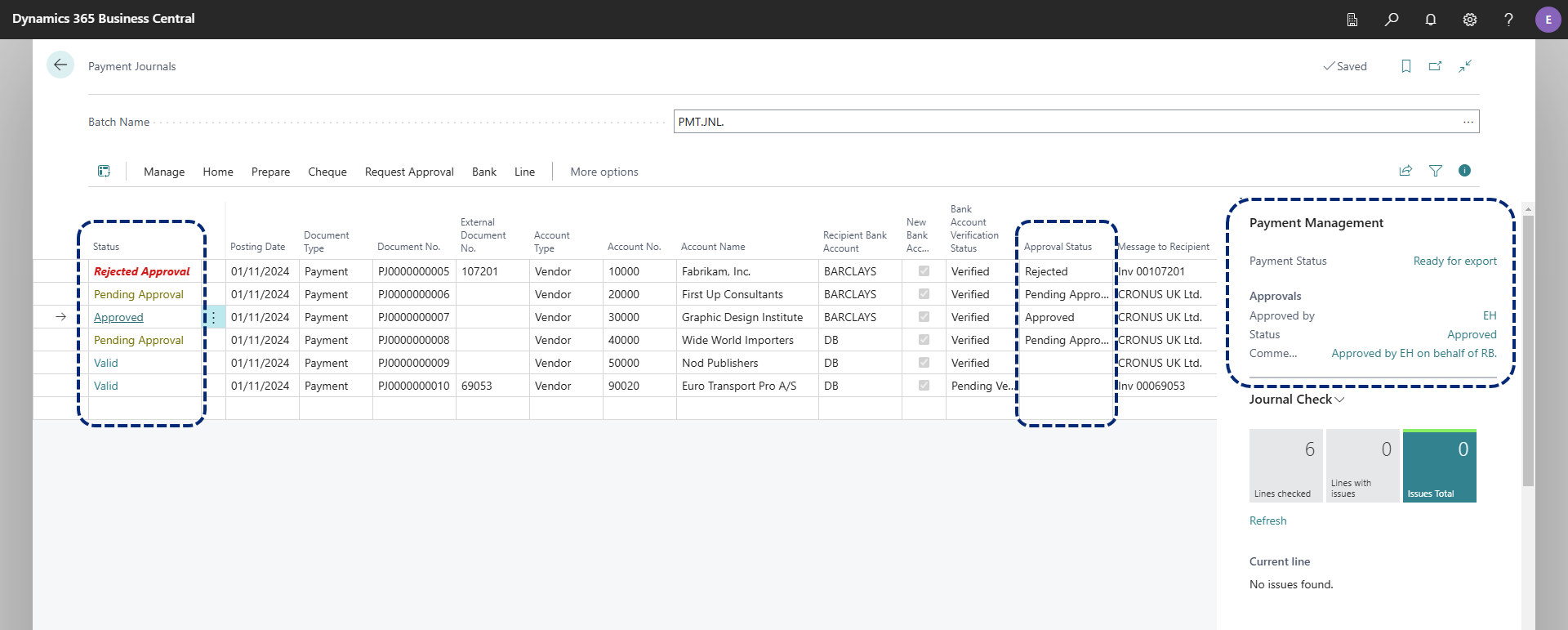Click the Payment Journals breadcrumb title
The width and height of the screenshot is (1568, 630).
click(131, 66)
